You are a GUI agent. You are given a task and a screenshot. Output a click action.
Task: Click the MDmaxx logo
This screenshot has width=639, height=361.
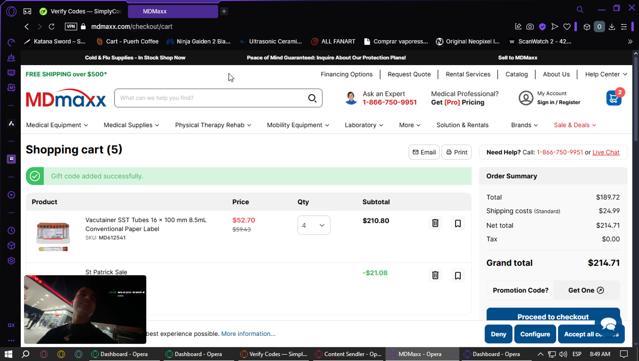click(x=66, y=98)
